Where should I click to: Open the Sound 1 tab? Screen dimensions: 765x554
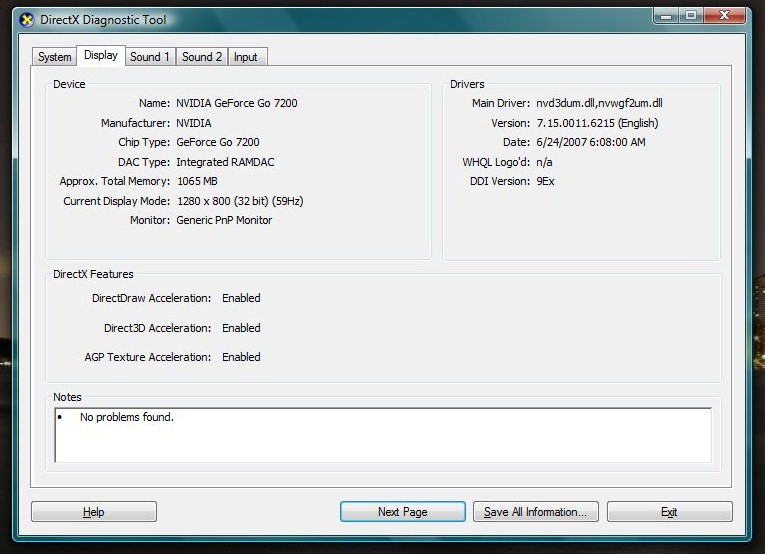coord(150,57)
